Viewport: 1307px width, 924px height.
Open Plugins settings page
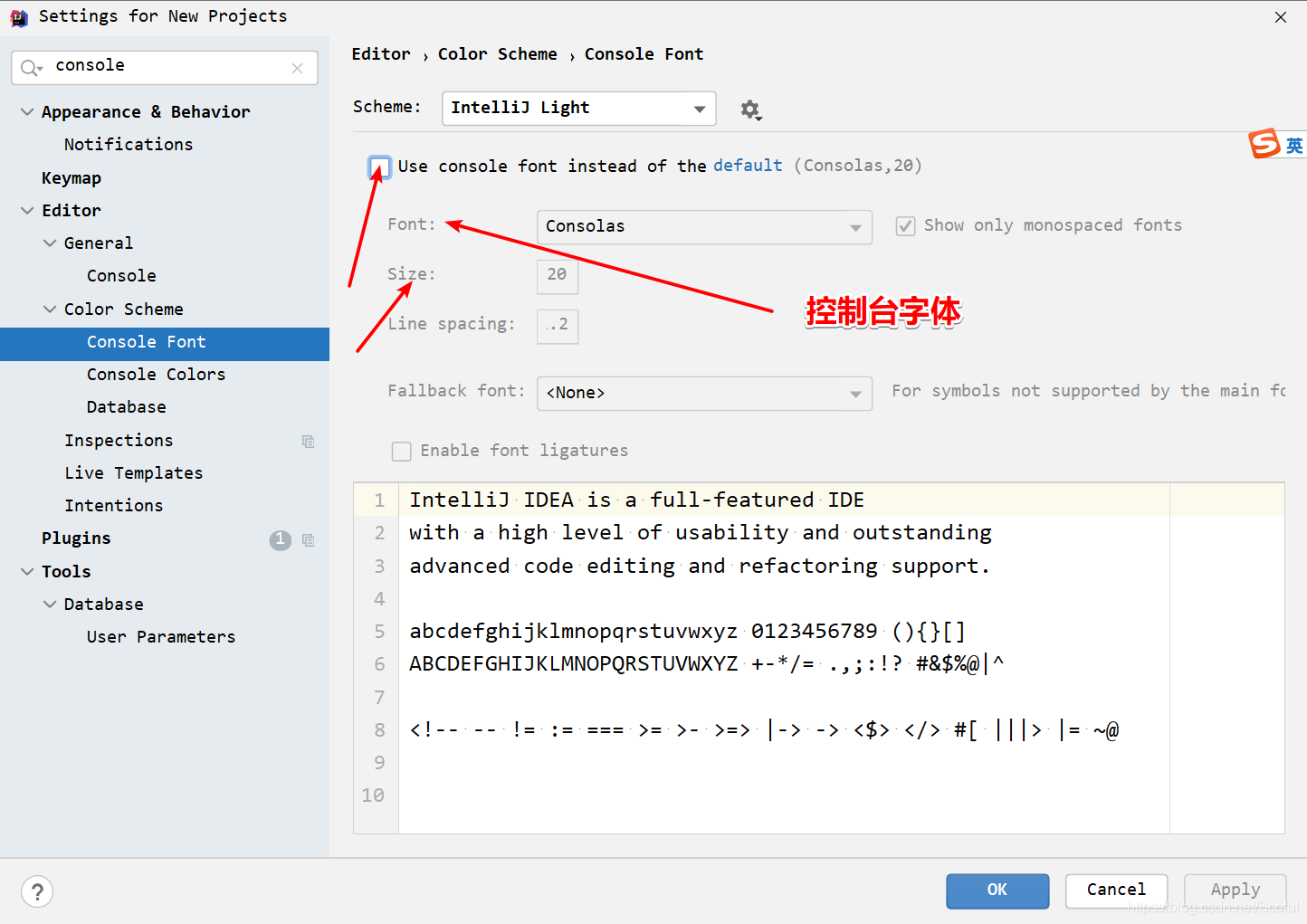click(76, 538)
